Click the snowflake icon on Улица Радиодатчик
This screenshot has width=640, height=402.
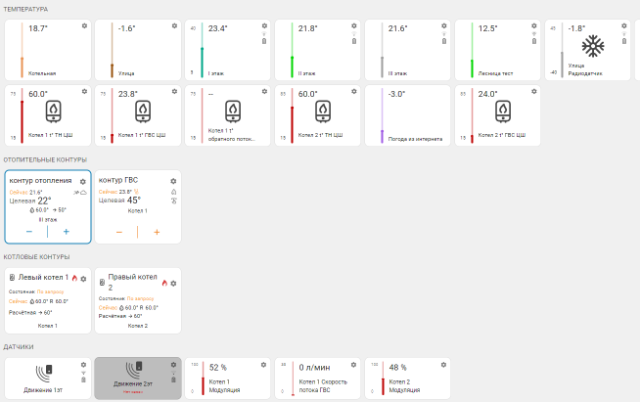[594, 47]
